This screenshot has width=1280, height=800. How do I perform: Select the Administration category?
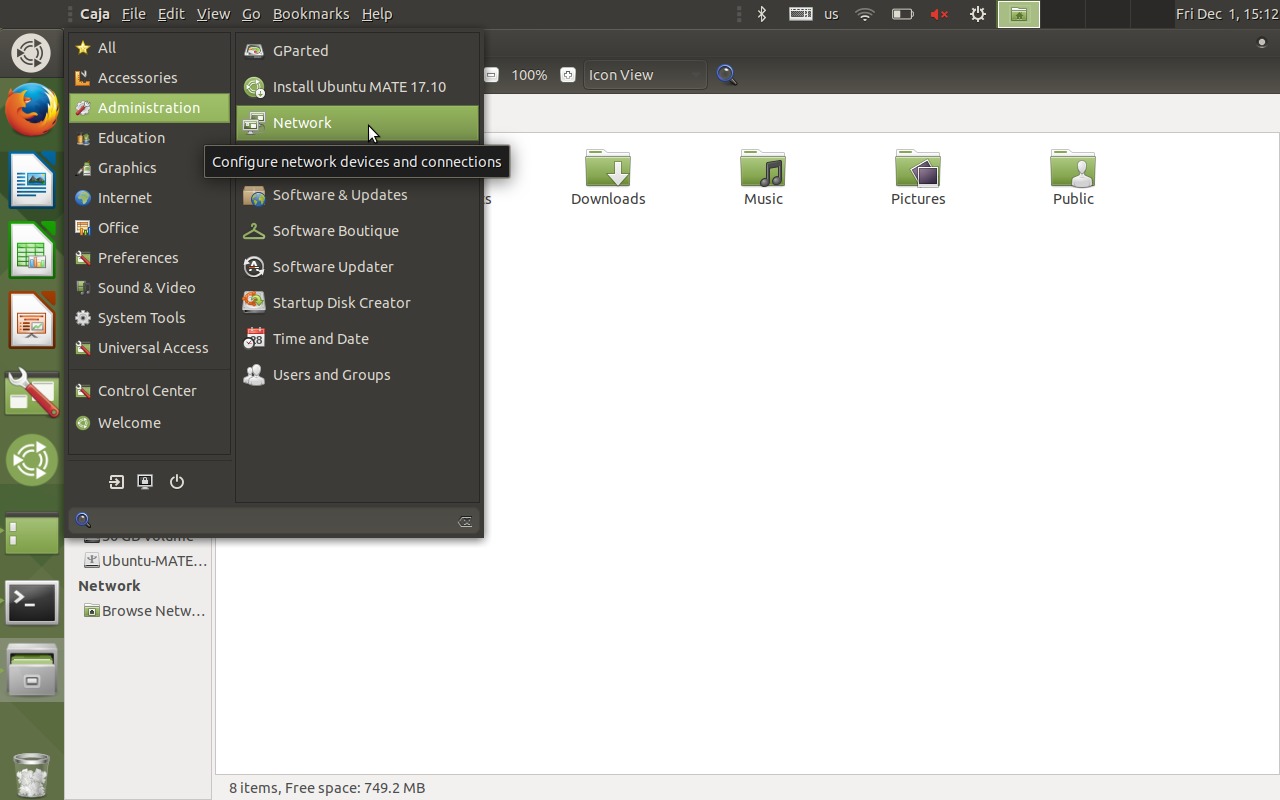(149, 108)
